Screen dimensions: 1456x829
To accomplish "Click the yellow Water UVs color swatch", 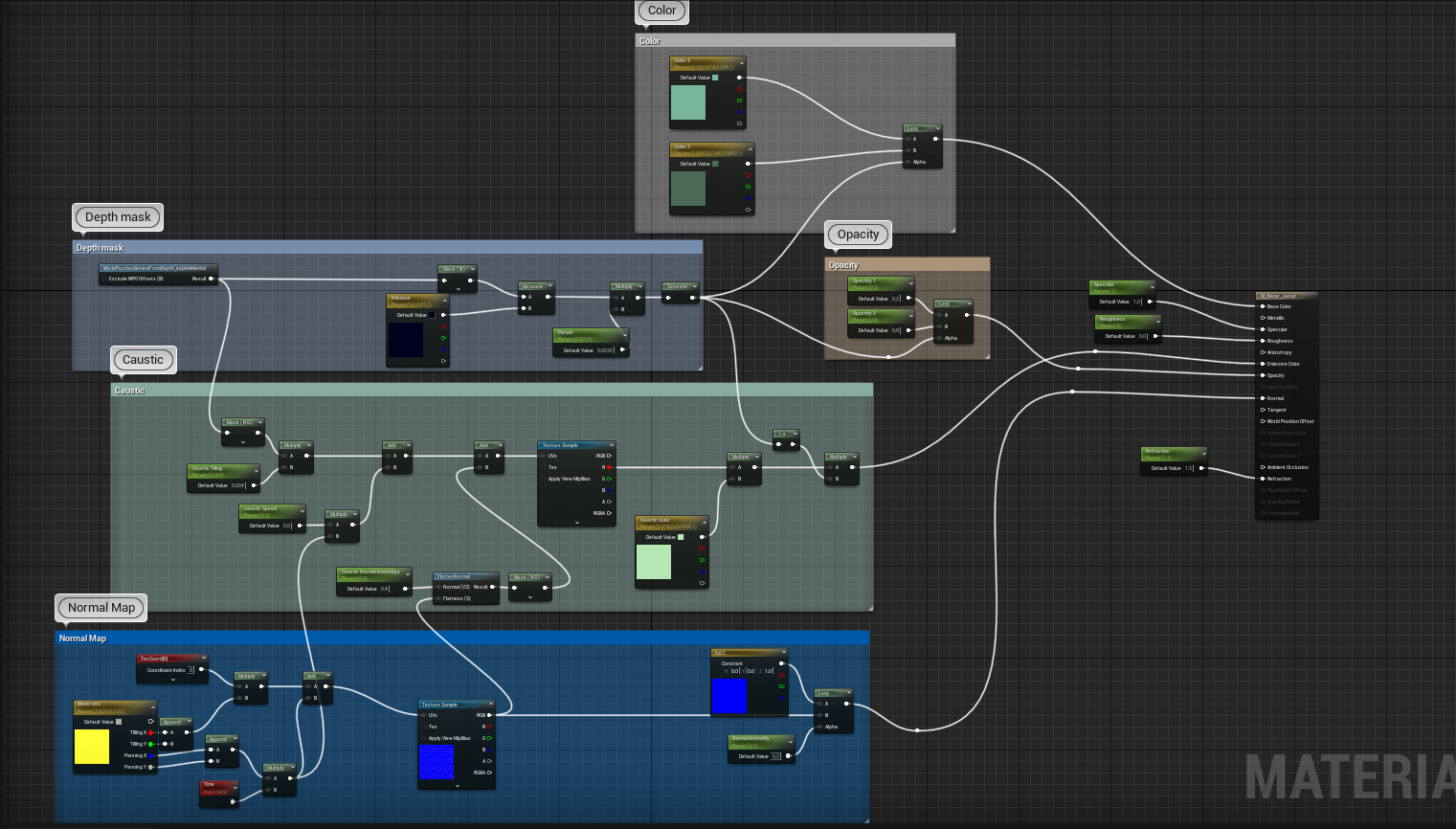I will [x=92, y=747].
